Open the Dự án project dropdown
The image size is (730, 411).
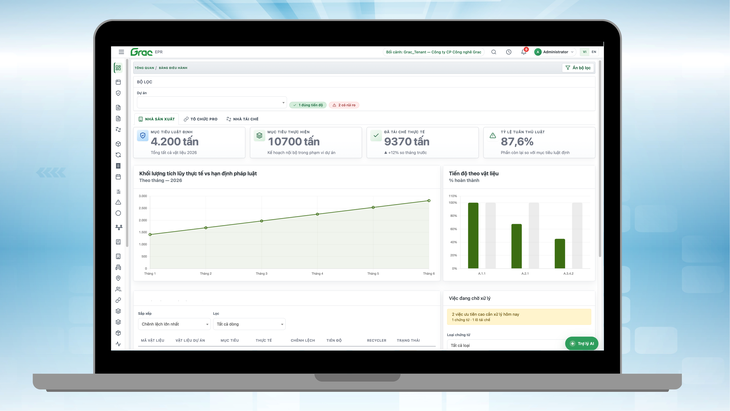click(211, 102)
